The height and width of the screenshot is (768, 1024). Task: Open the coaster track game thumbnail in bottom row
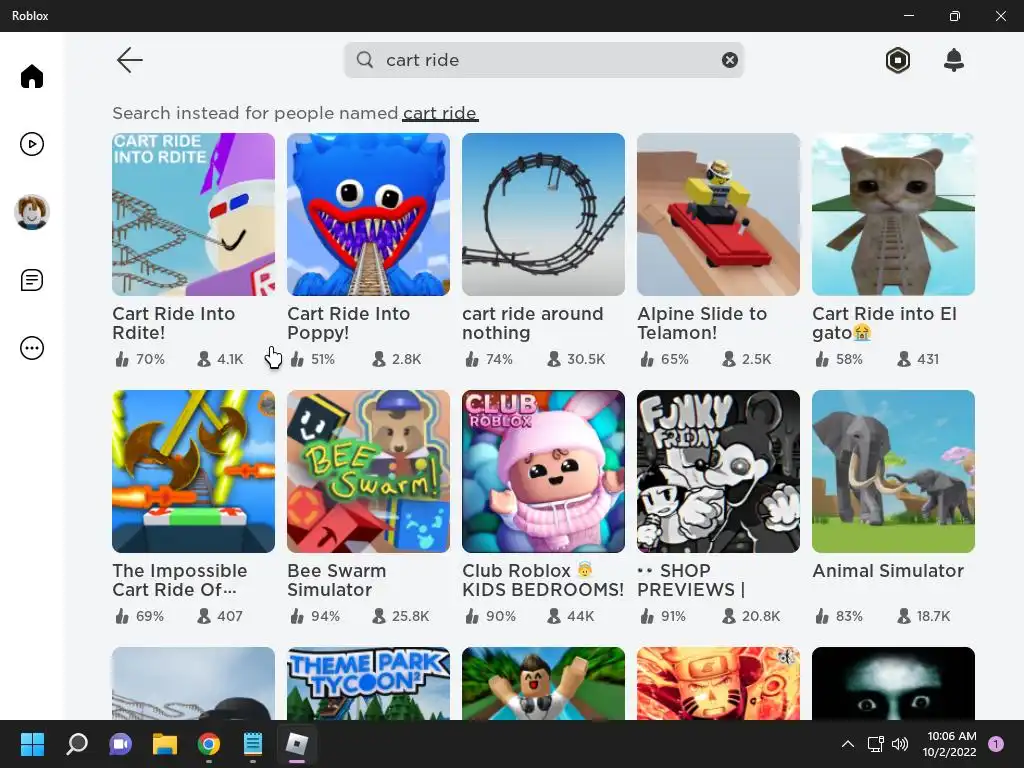pyautogui.click(x=193, y=684)
